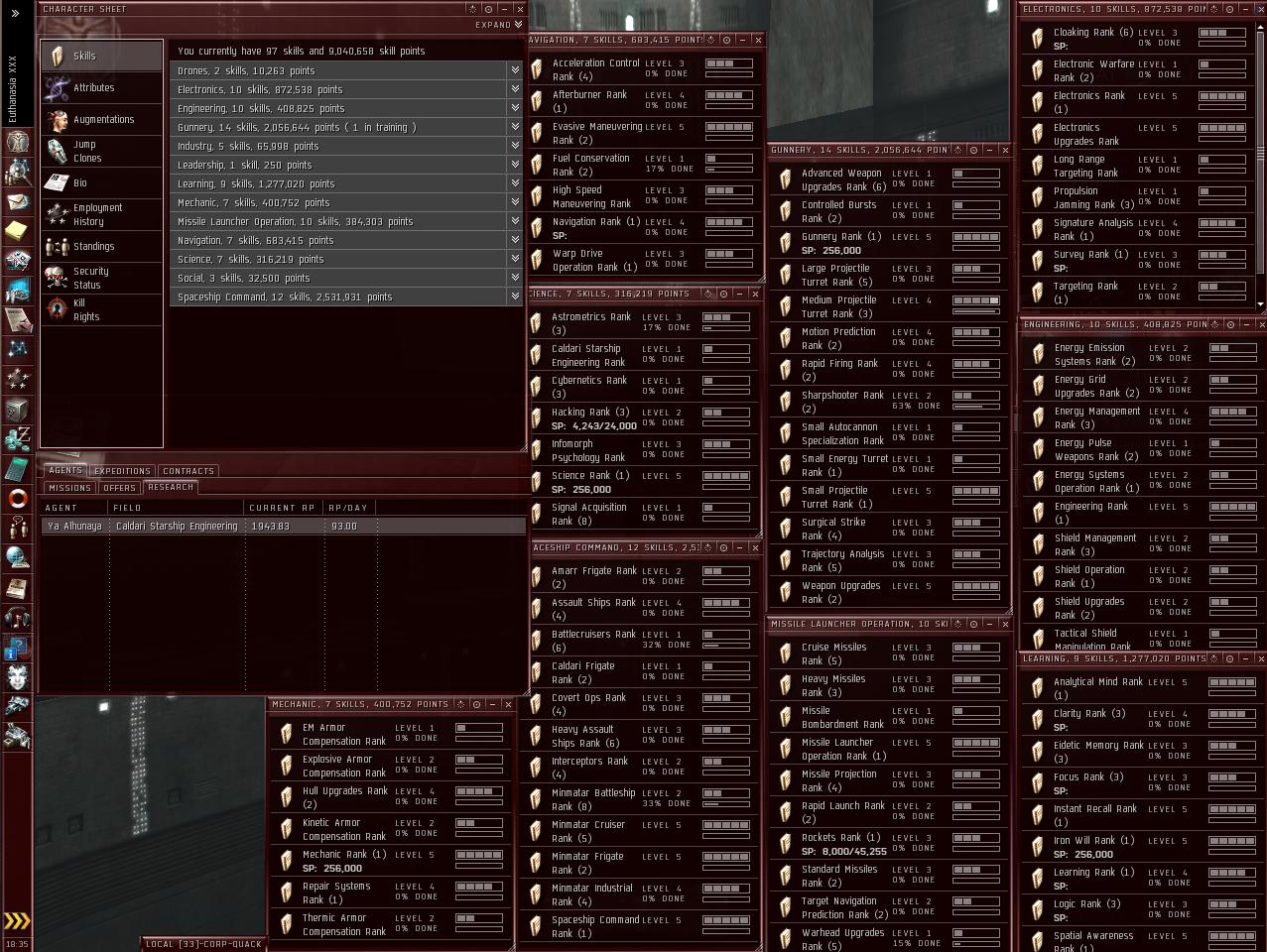Open the yellow notepad icon in the sidebar
The width and height of the screenshot is (1267, 952).
click(x=17, y=231)
